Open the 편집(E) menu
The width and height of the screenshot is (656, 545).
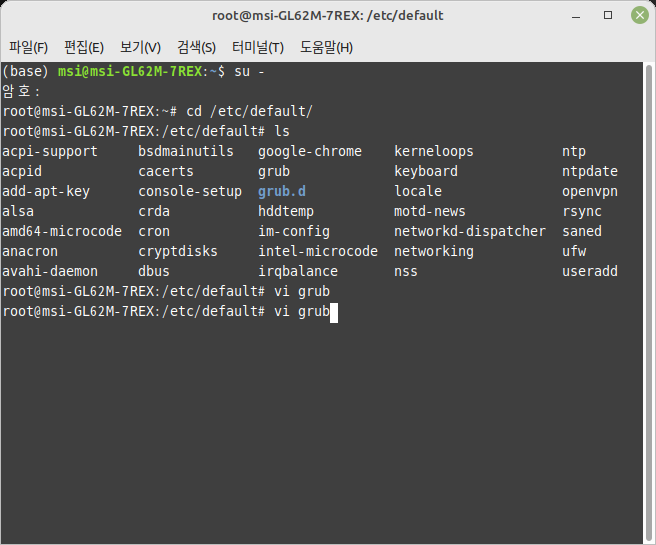[84, 47]
